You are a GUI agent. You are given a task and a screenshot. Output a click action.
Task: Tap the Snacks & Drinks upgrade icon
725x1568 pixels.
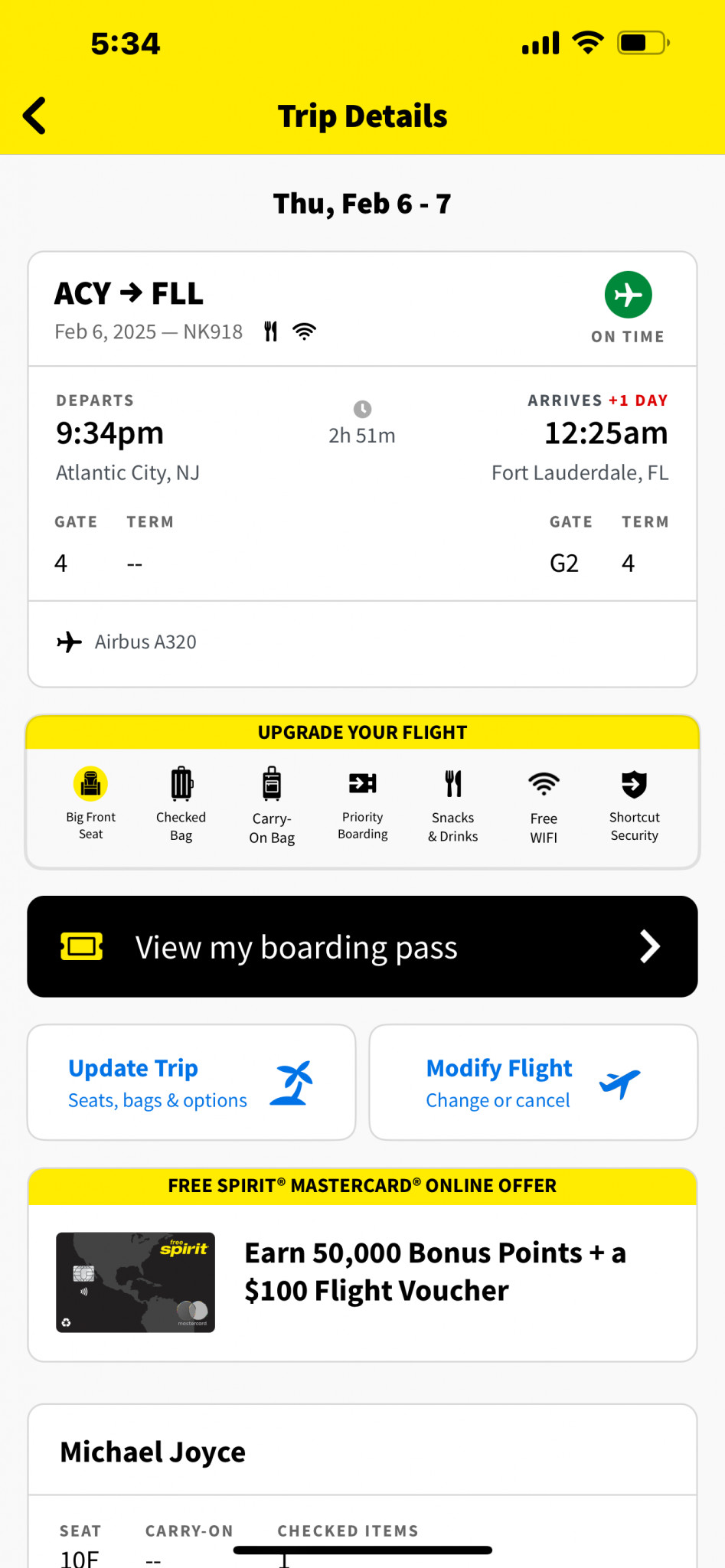[453, 784]
